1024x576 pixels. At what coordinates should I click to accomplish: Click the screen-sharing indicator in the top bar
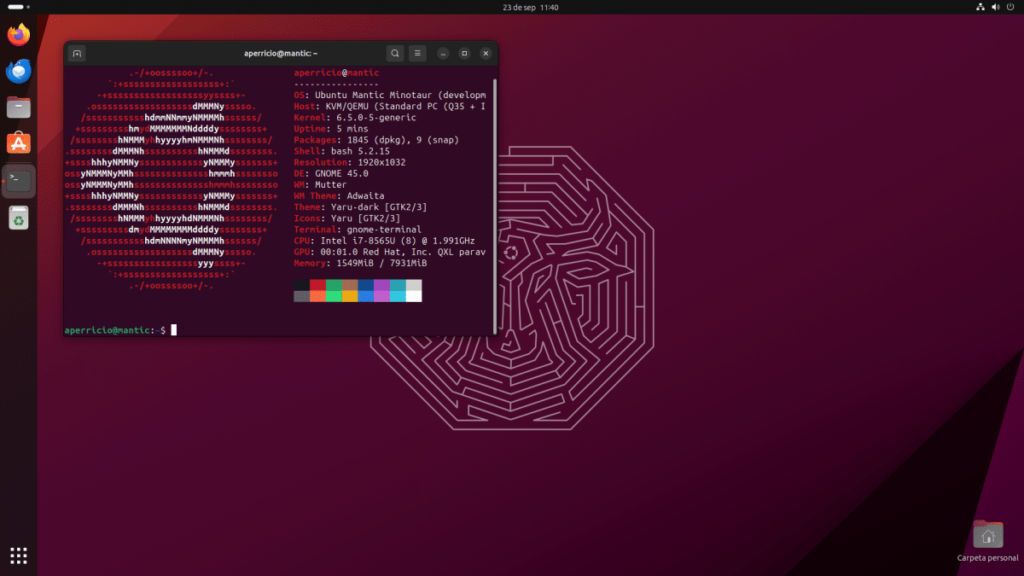tap(979, 7)
